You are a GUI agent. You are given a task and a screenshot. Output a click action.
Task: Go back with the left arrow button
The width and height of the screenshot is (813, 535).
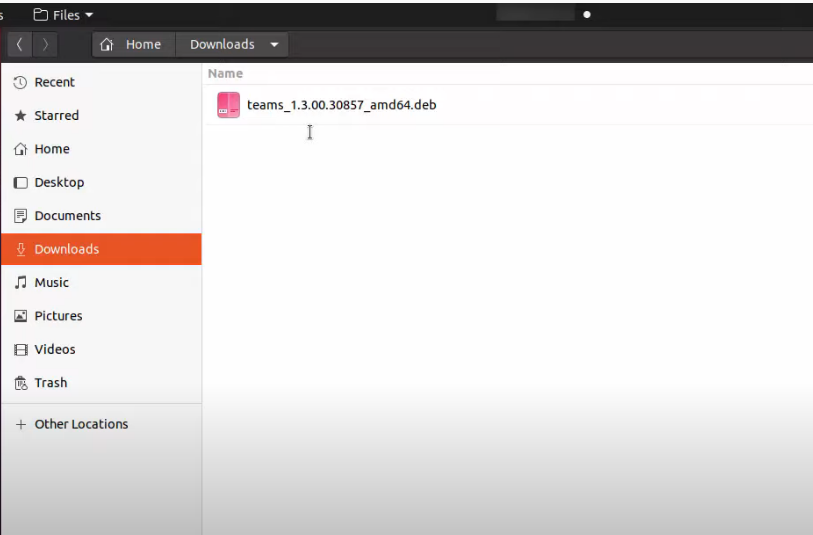coord(20,45)
